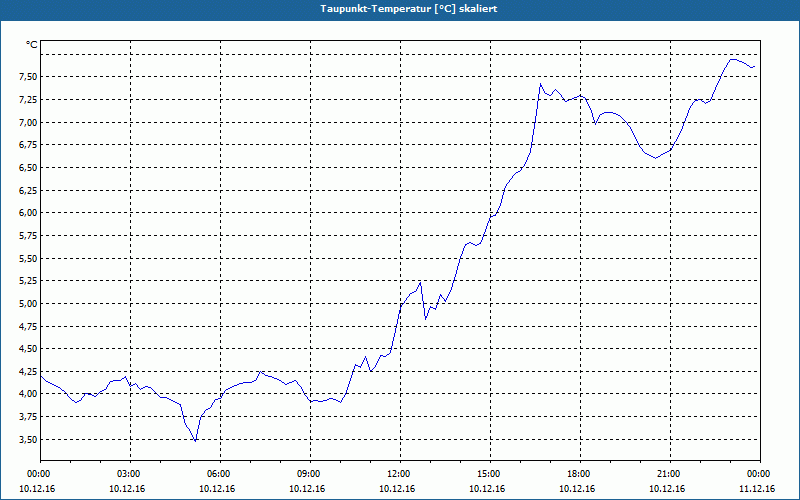800x500 pixels.
Task: Click the 11.12.16 date label
Action: pos(757,489)
